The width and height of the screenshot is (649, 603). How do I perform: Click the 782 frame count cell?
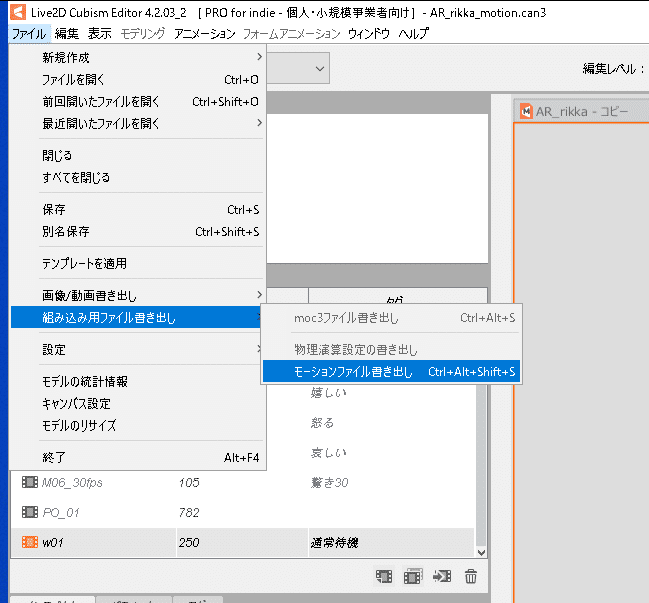click(x=242, y=512)
